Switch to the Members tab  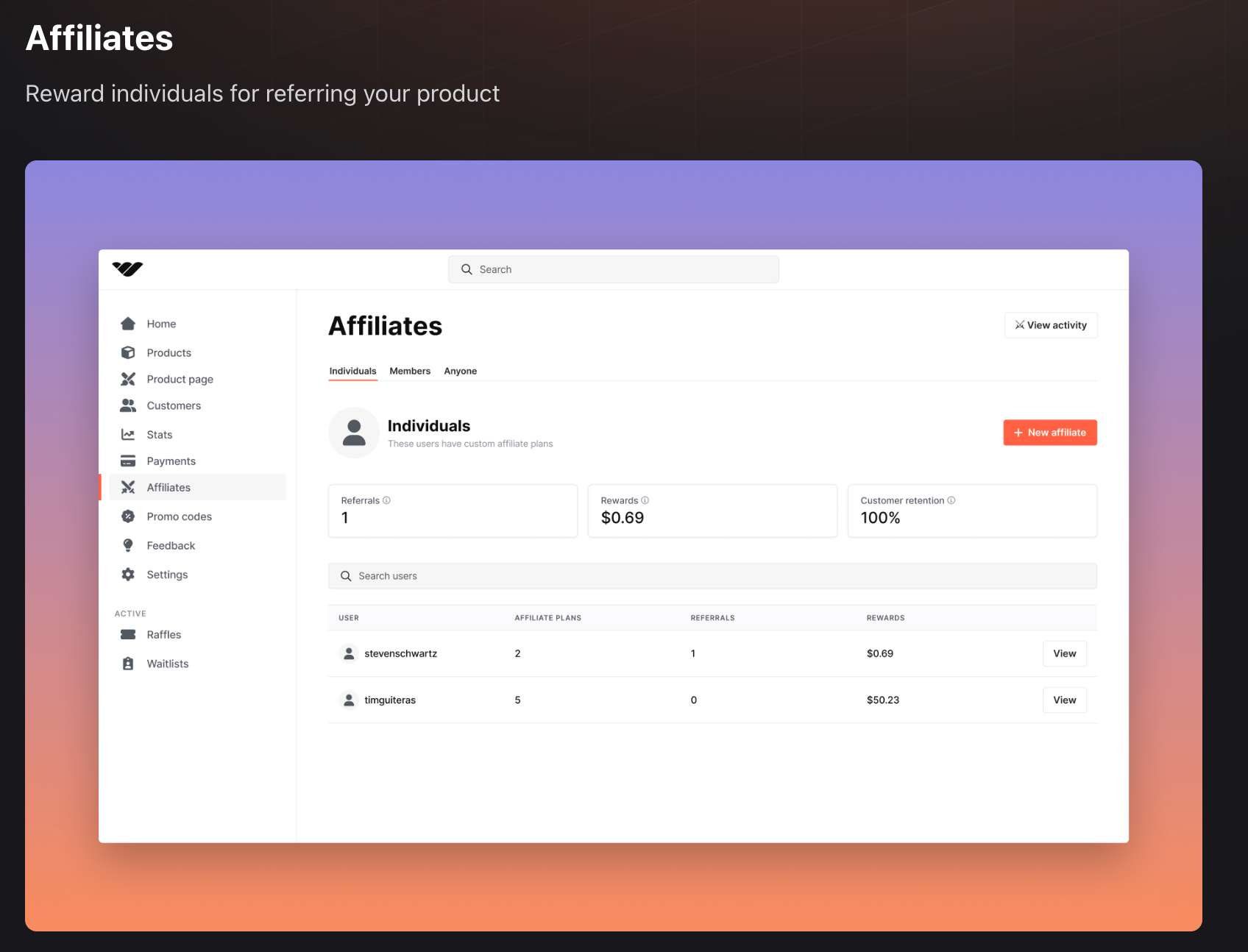point(410,371)
